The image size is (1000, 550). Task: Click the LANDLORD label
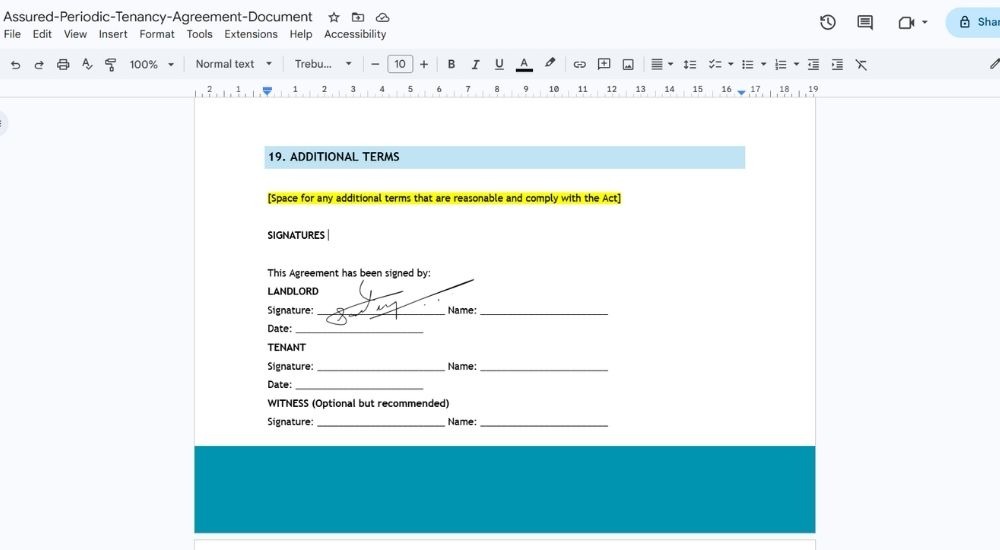(293, 292)
